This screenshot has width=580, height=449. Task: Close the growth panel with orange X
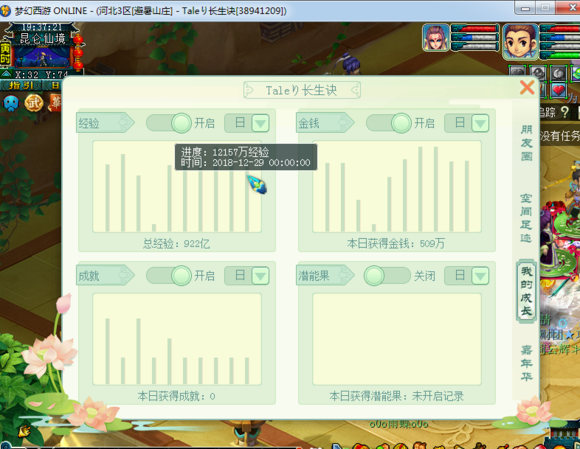[x=527, y=88]
